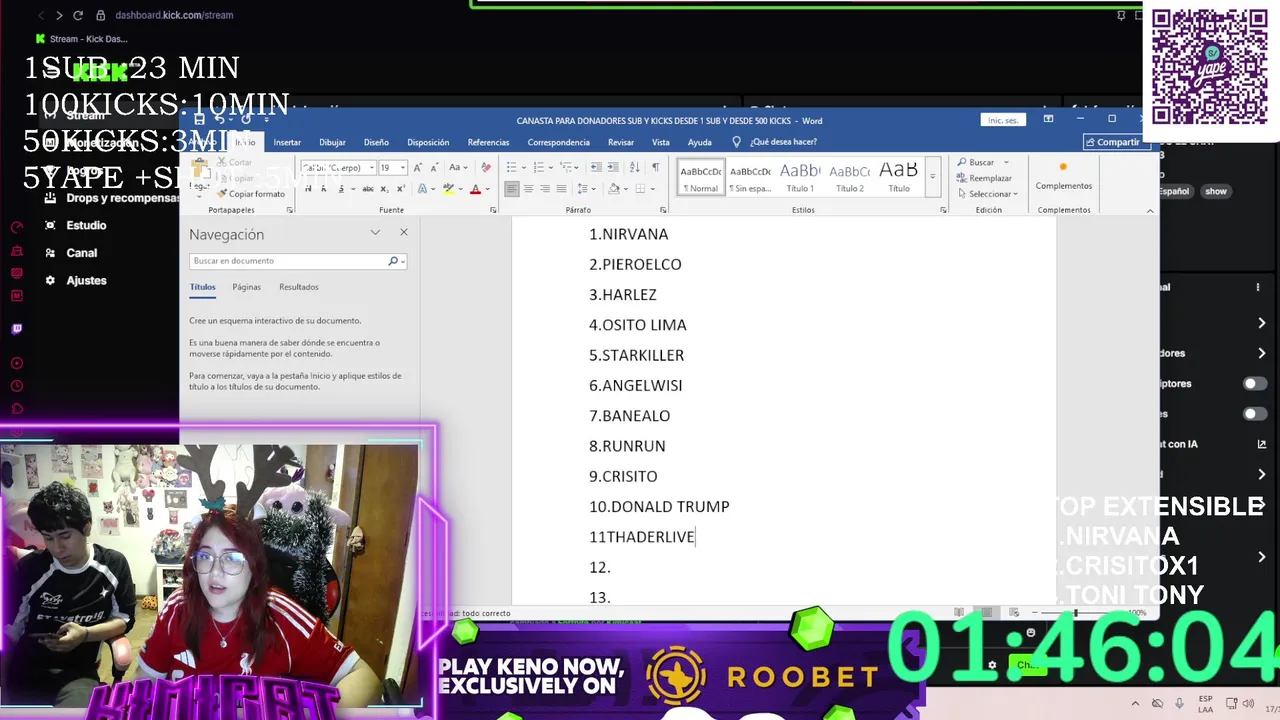Open chat settings gear in Kick dashboard
The height and width of the screenshot is (720, 1280).
(x=992, y=664)
